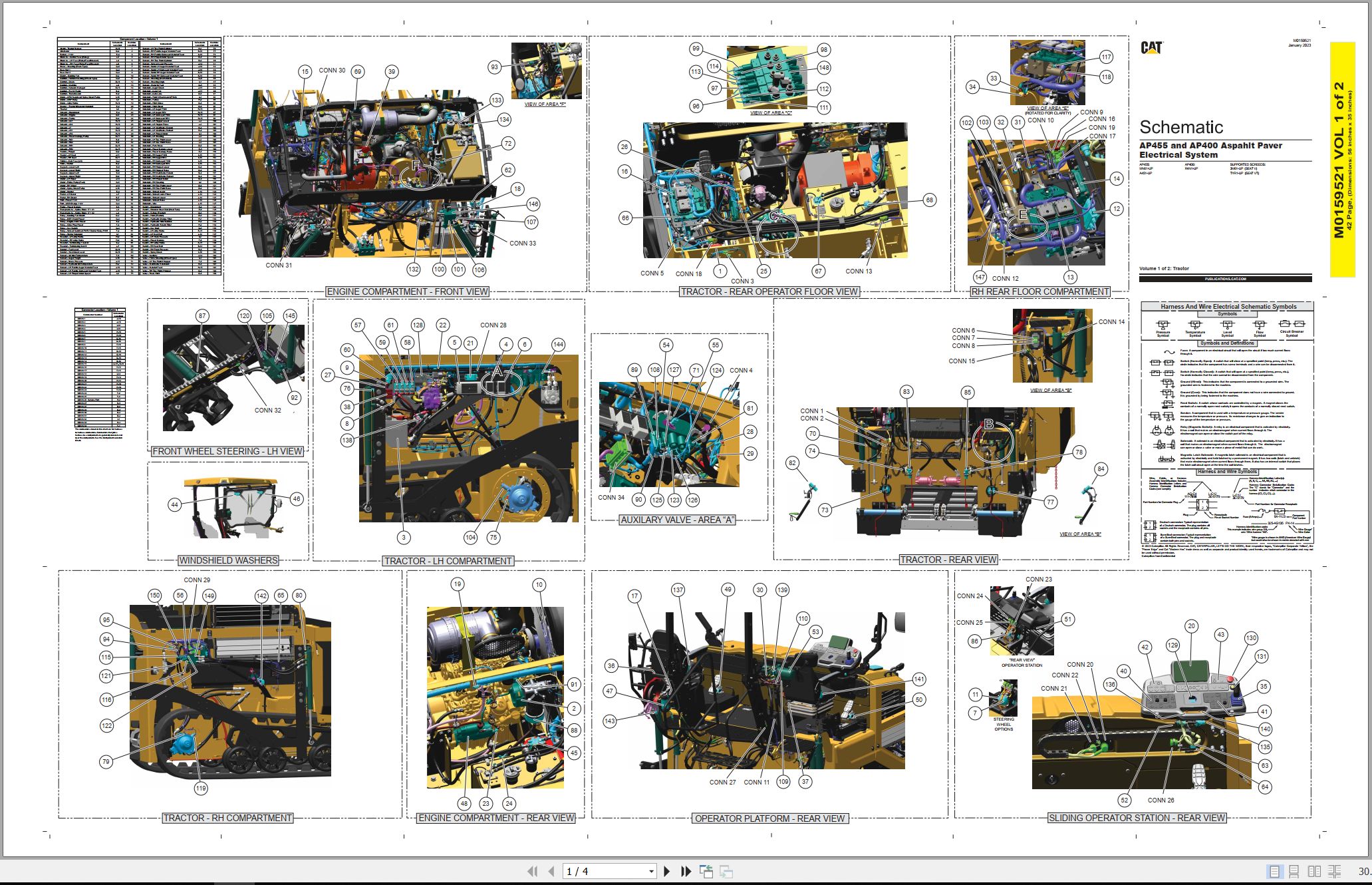Viewport: 1372px width, 885px height.
Task: Click 'WINDSHIELD WASHERS' label
Action: [228, 560]
